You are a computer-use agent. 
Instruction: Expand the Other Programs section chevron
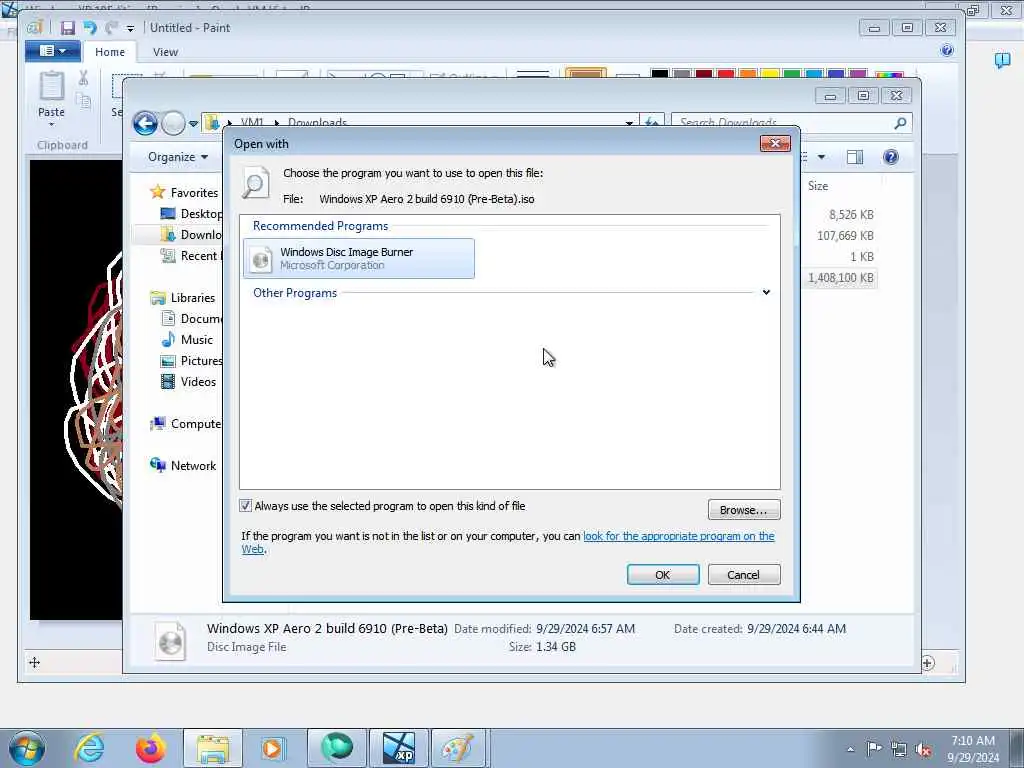click(x=766, y=292)
